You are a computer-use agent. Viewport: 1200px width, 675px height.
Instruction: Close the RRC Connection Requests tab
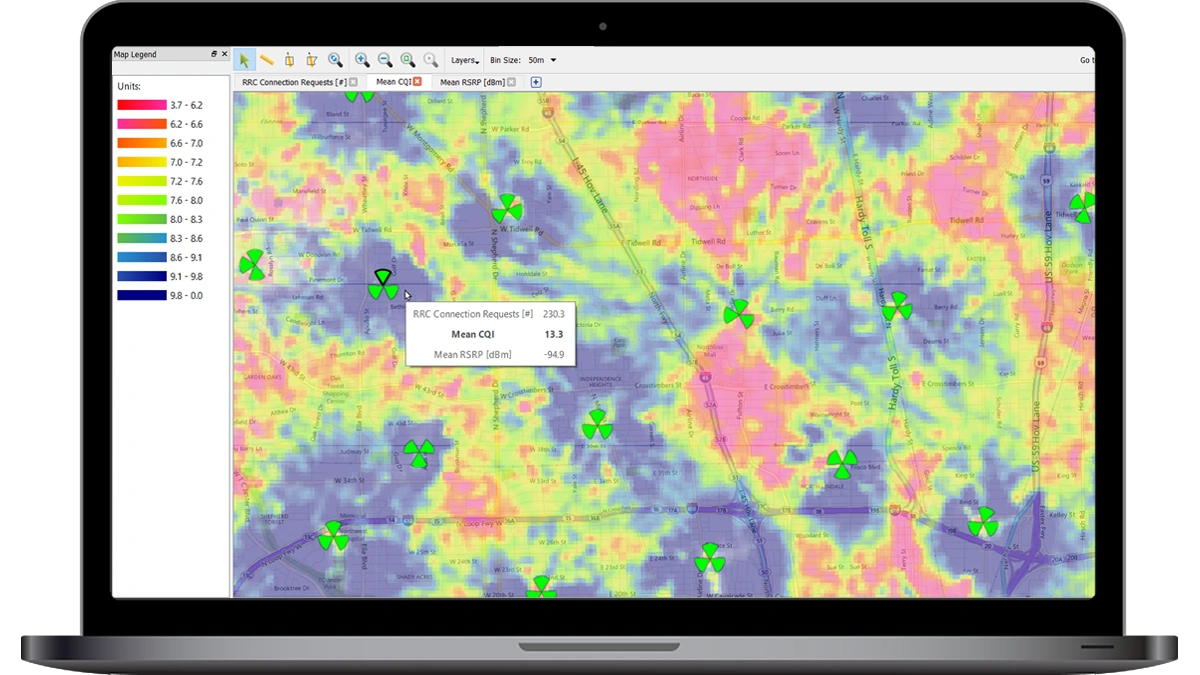click(353, 82)
